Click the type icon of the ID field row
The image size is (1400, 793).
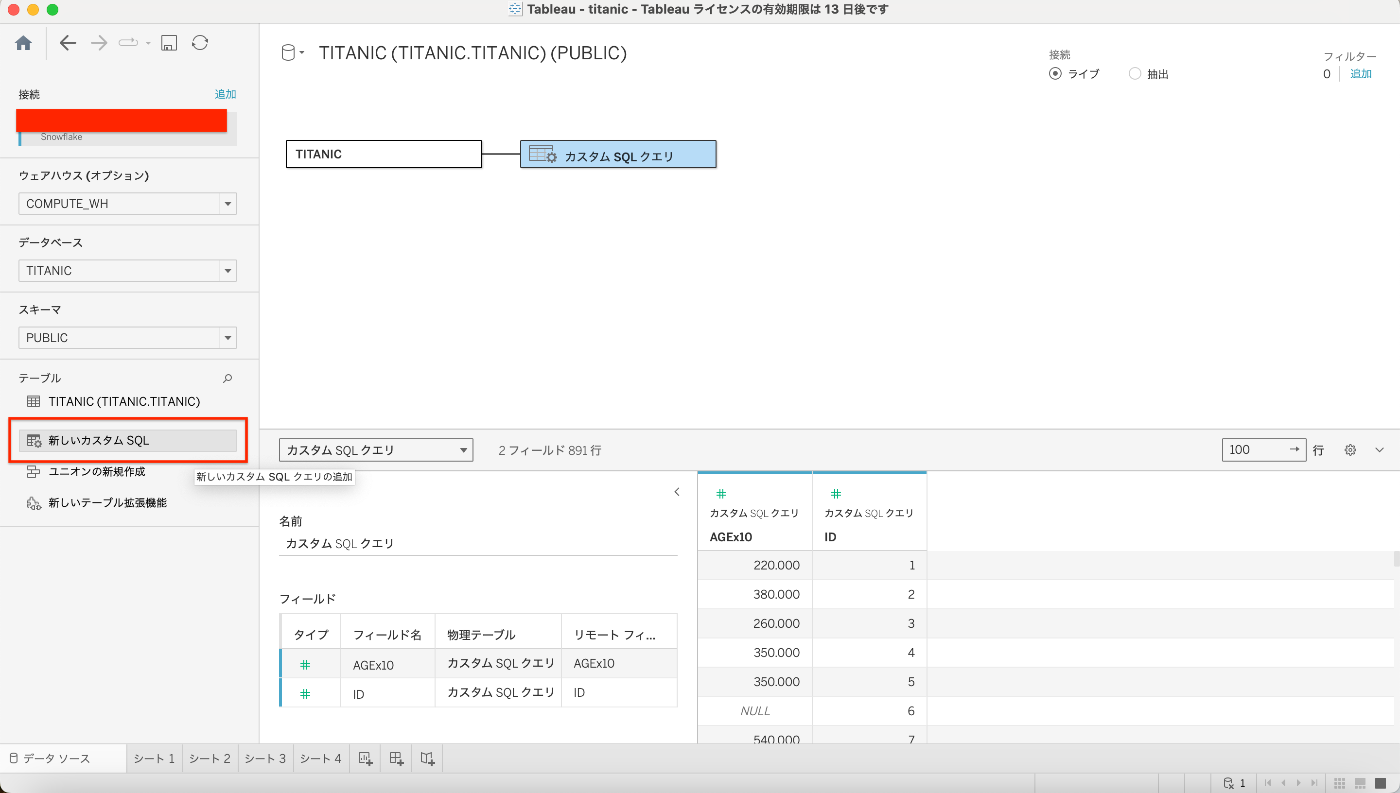click(x=306, y=693)
